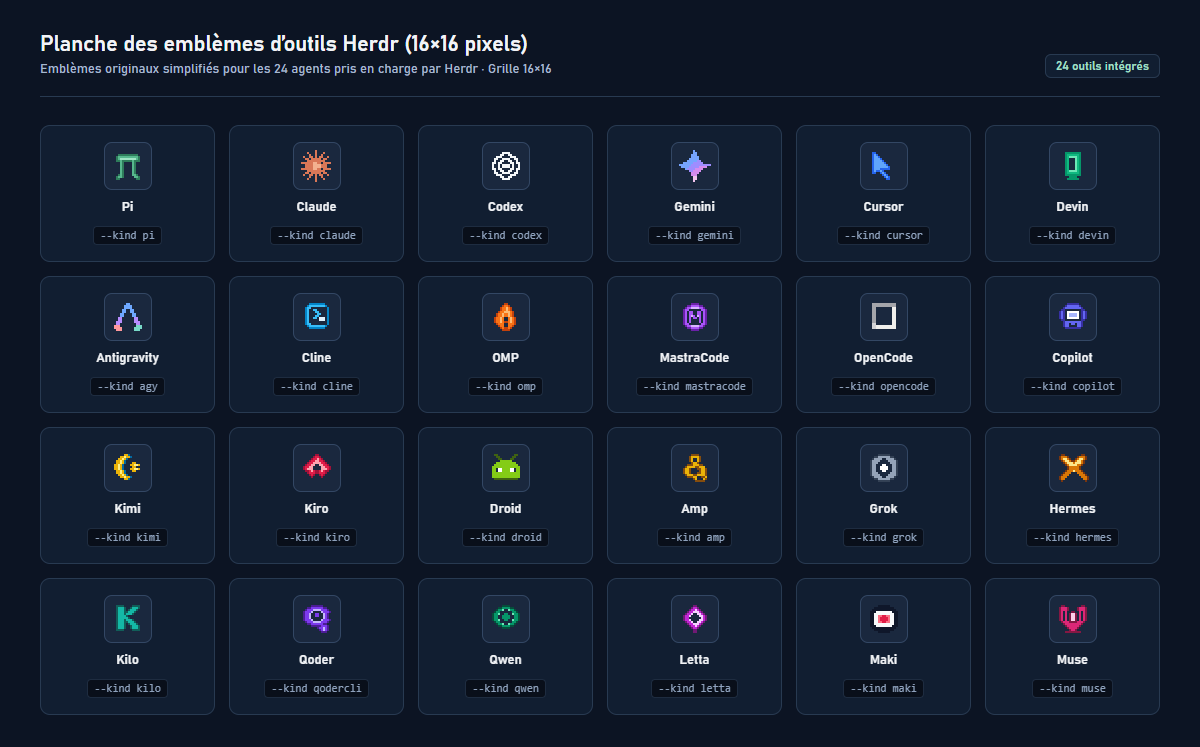Click the "--kind kilo" code chip
Image resolution: width=1200 pixels, height=747 pixels.
[127, 689]
